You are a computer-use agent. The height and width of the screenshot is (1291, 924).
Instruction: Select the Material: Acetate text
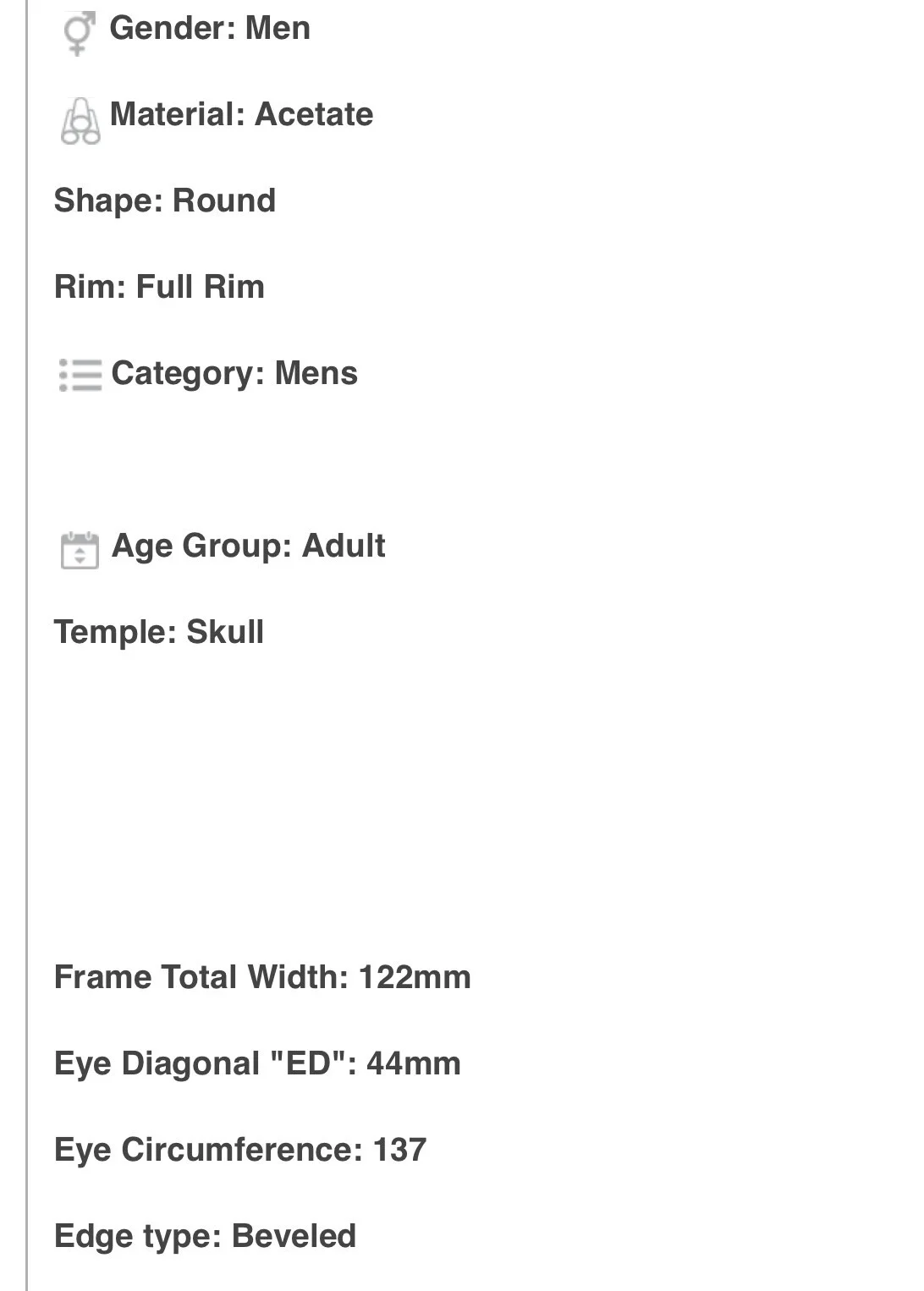coord(241,114)
